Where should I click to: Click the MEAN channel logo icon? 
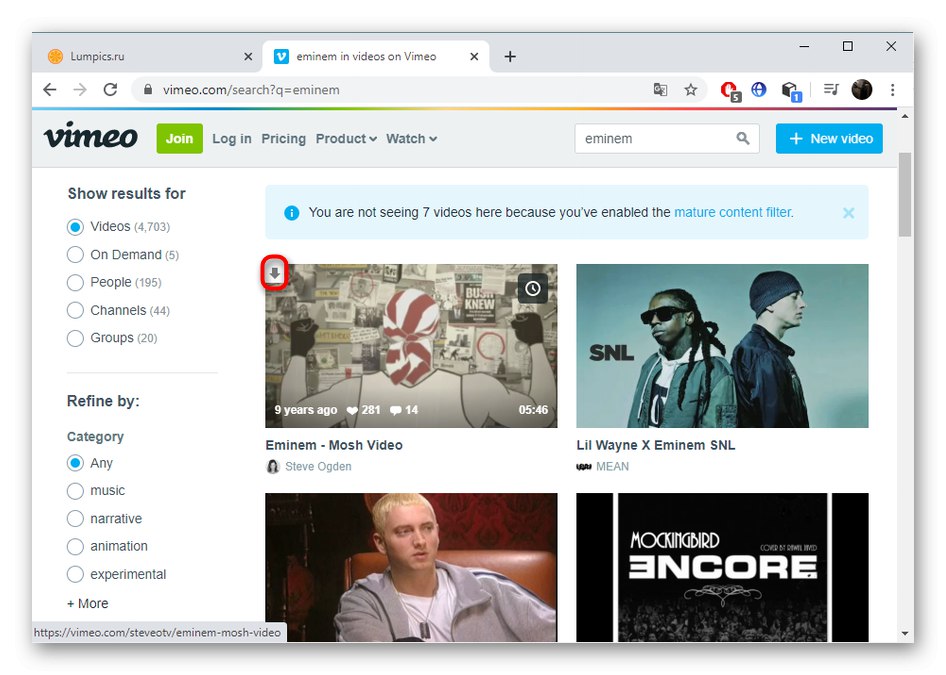pyautogui.click(x=583, y=467)
